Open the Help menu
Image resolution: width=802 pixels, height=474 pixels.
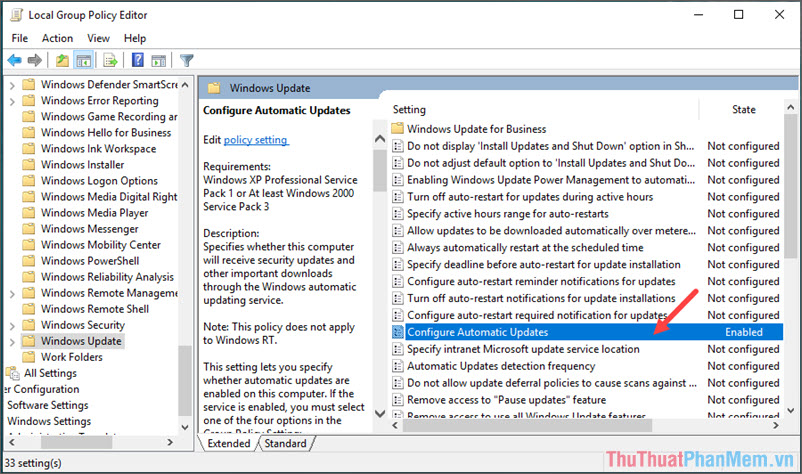coord(135,38)
